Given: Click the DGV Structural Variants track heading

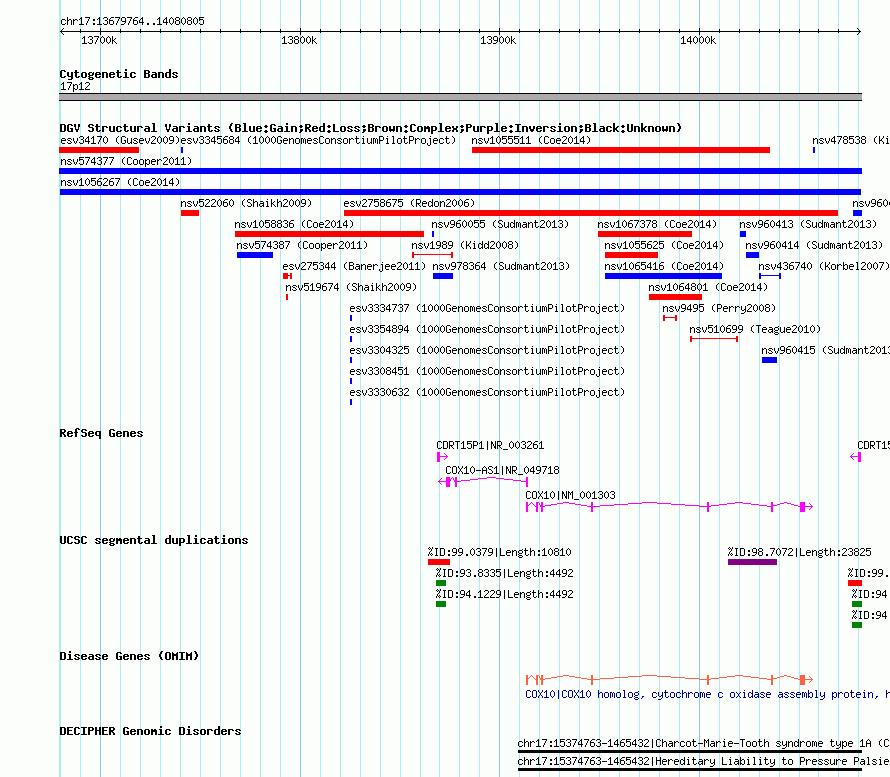Looking at the screenshot, I should [371, 128].
